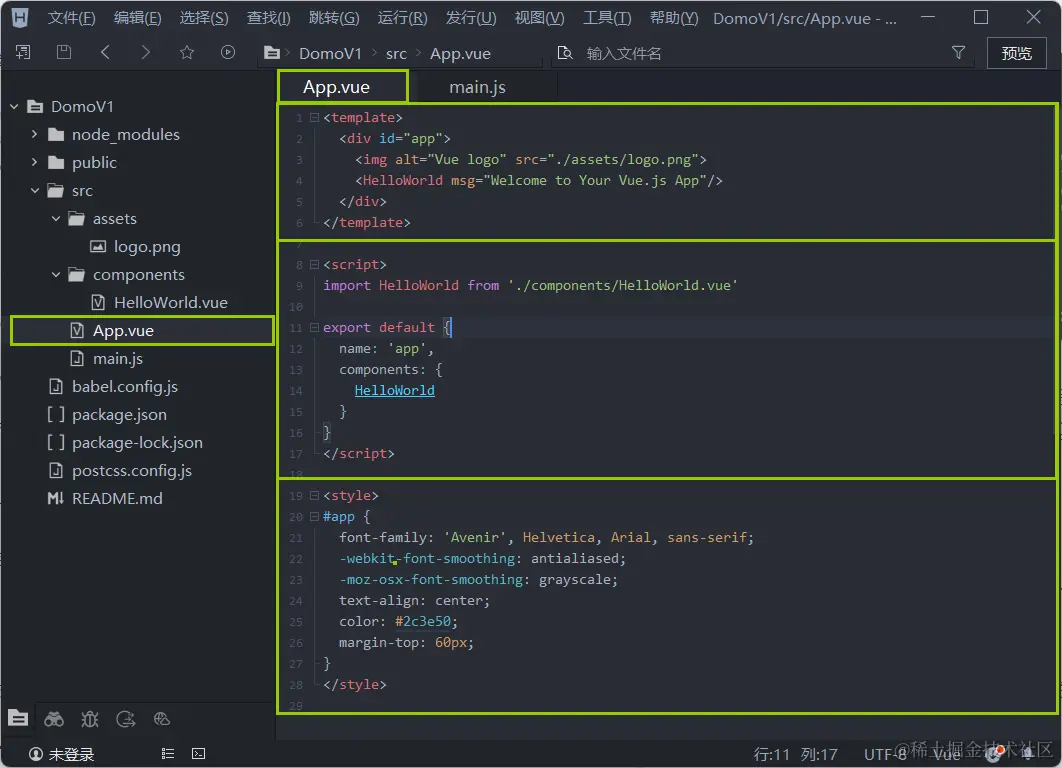Open the 帮助(Y) menu
The height and width of the screenshot is (768, 1062).
click(674, 18)
